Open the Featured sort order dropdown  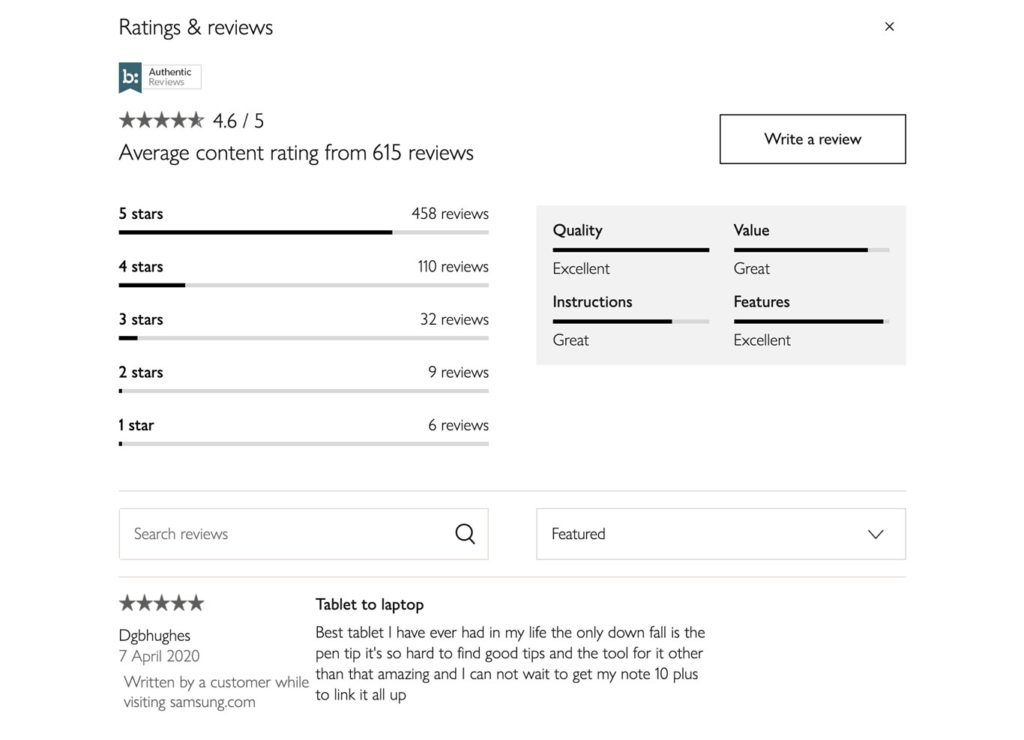click(720, 534)
